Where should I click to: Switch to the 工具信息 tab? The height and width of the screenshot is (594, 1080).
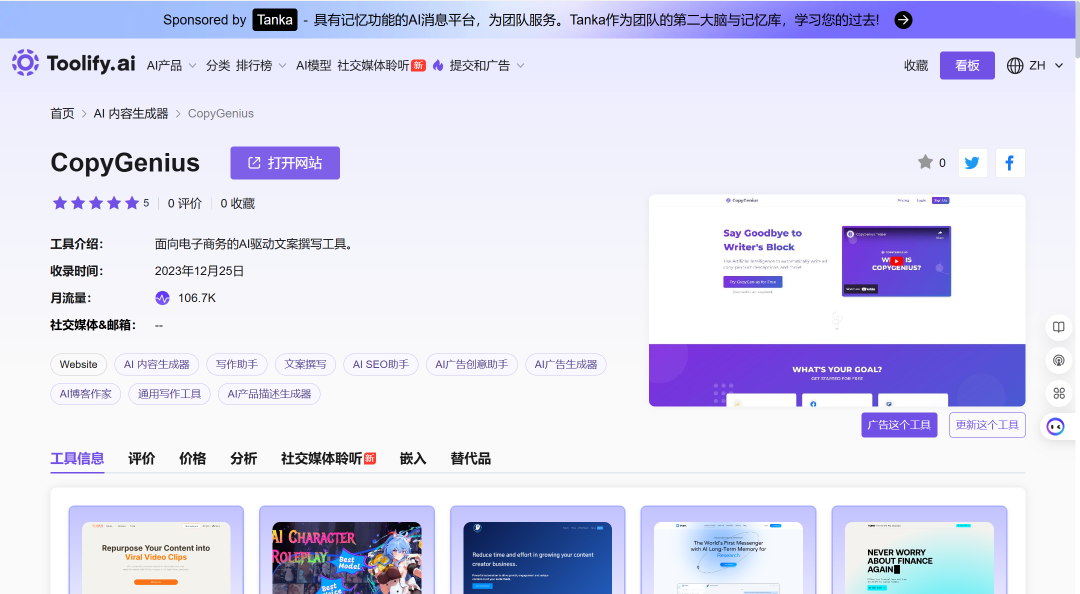pos(77,459)
